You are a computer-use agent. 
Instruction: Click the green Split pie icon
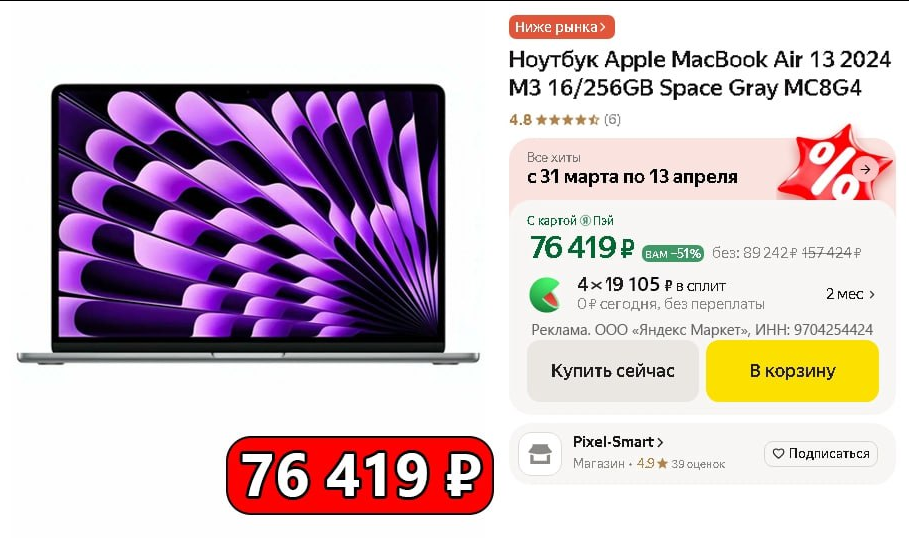(545, 295)
